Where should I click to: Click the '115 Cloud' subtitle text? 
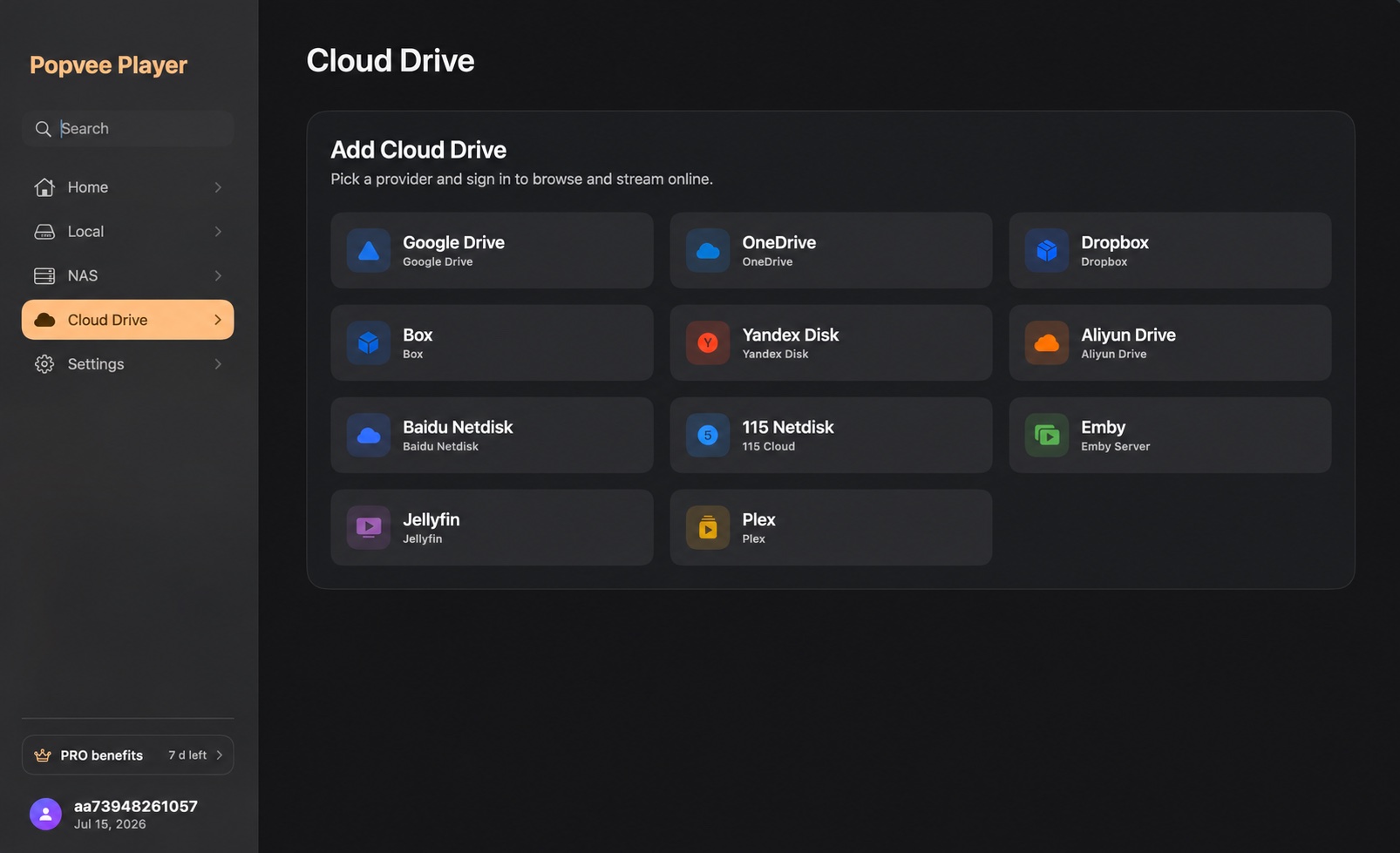768,447
